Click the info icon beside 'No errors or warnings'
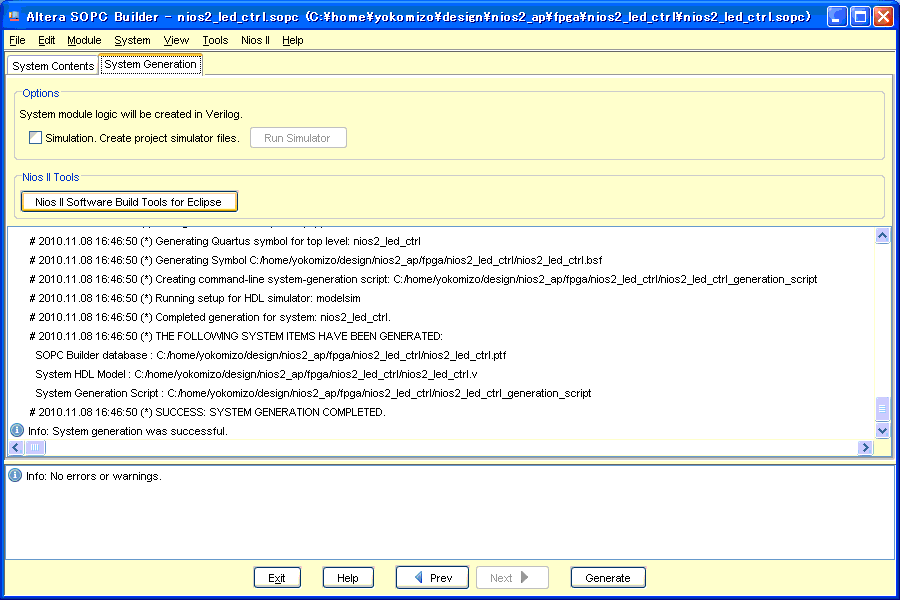This screenshot has width=900, height=600. tap(15, 475)
